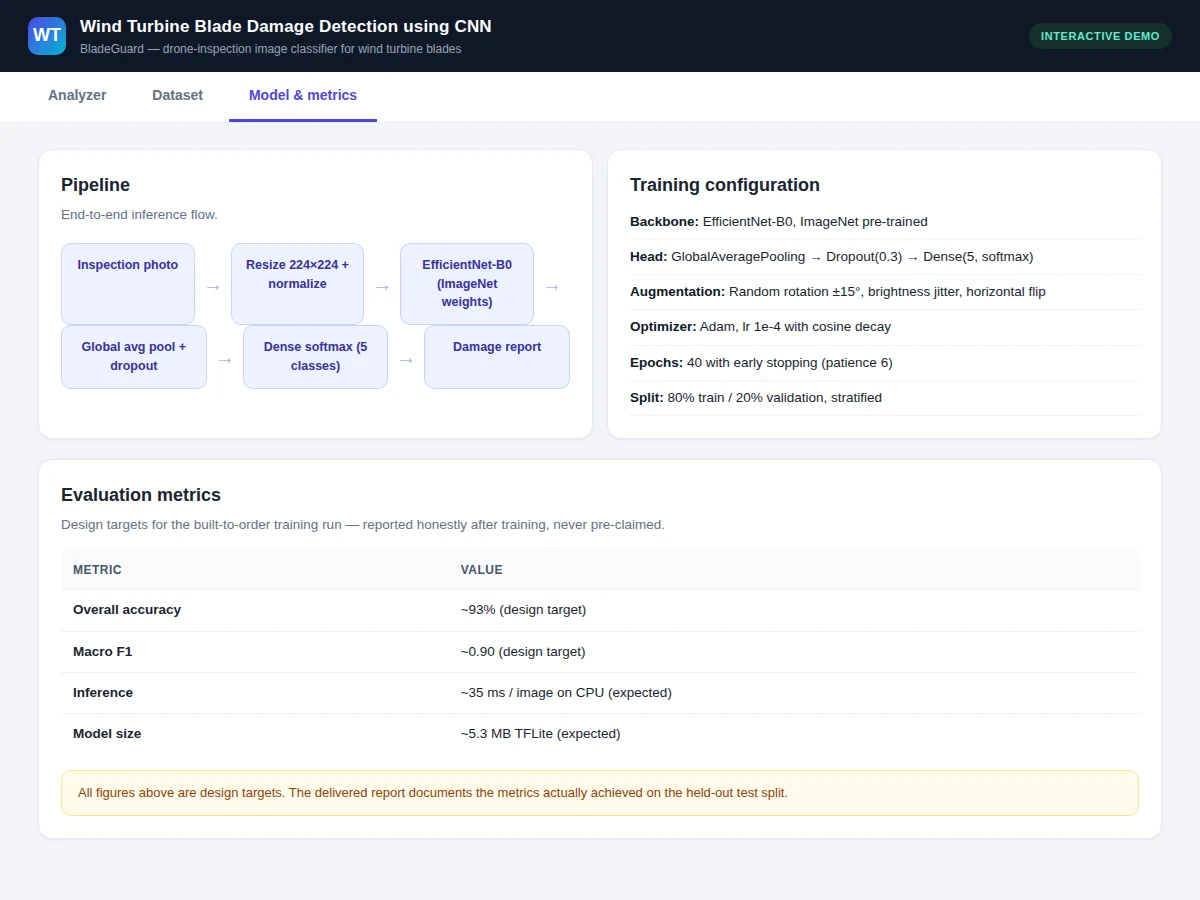Click the Inspection photo pipeline step
Image resolution: width=1200 pixels, height=900 pixels.
[128, 284]
